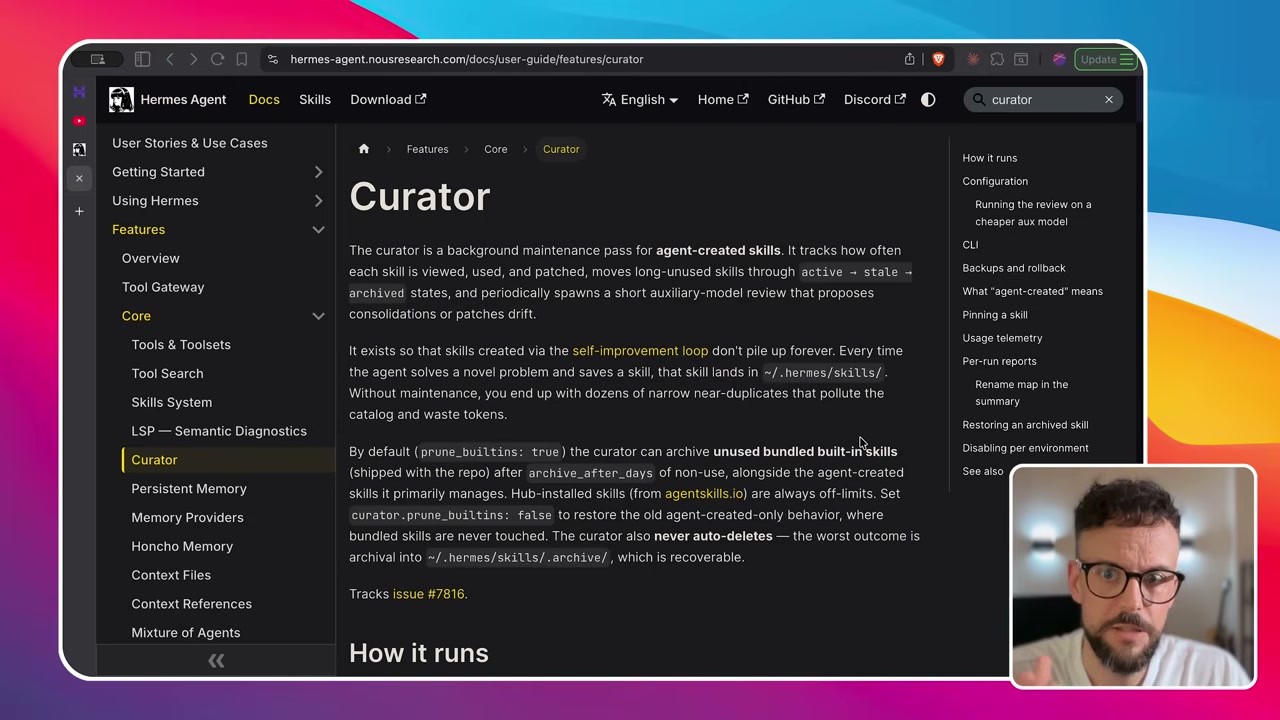Viewport: 1280px width, 720px height.
Task: Click the search box containing curator
Action: (1043, 100)
